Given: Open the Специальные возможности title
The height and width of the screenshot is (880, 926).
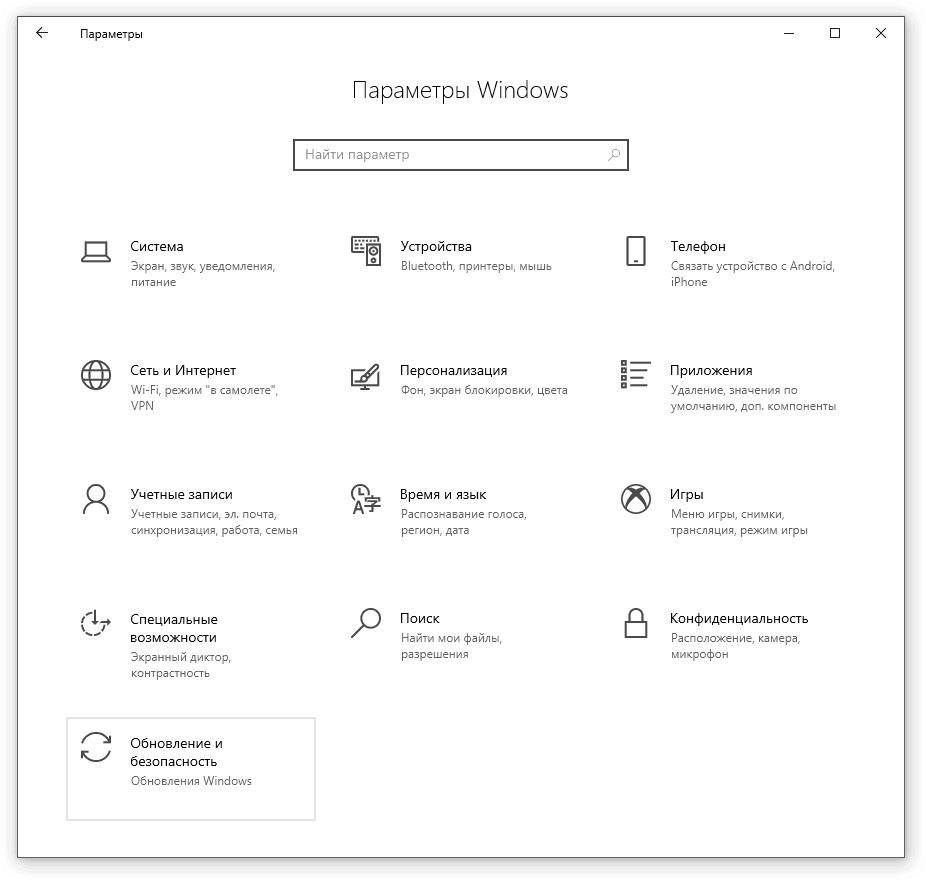Looking at the screenshot, I should click(x=174, y=628).
